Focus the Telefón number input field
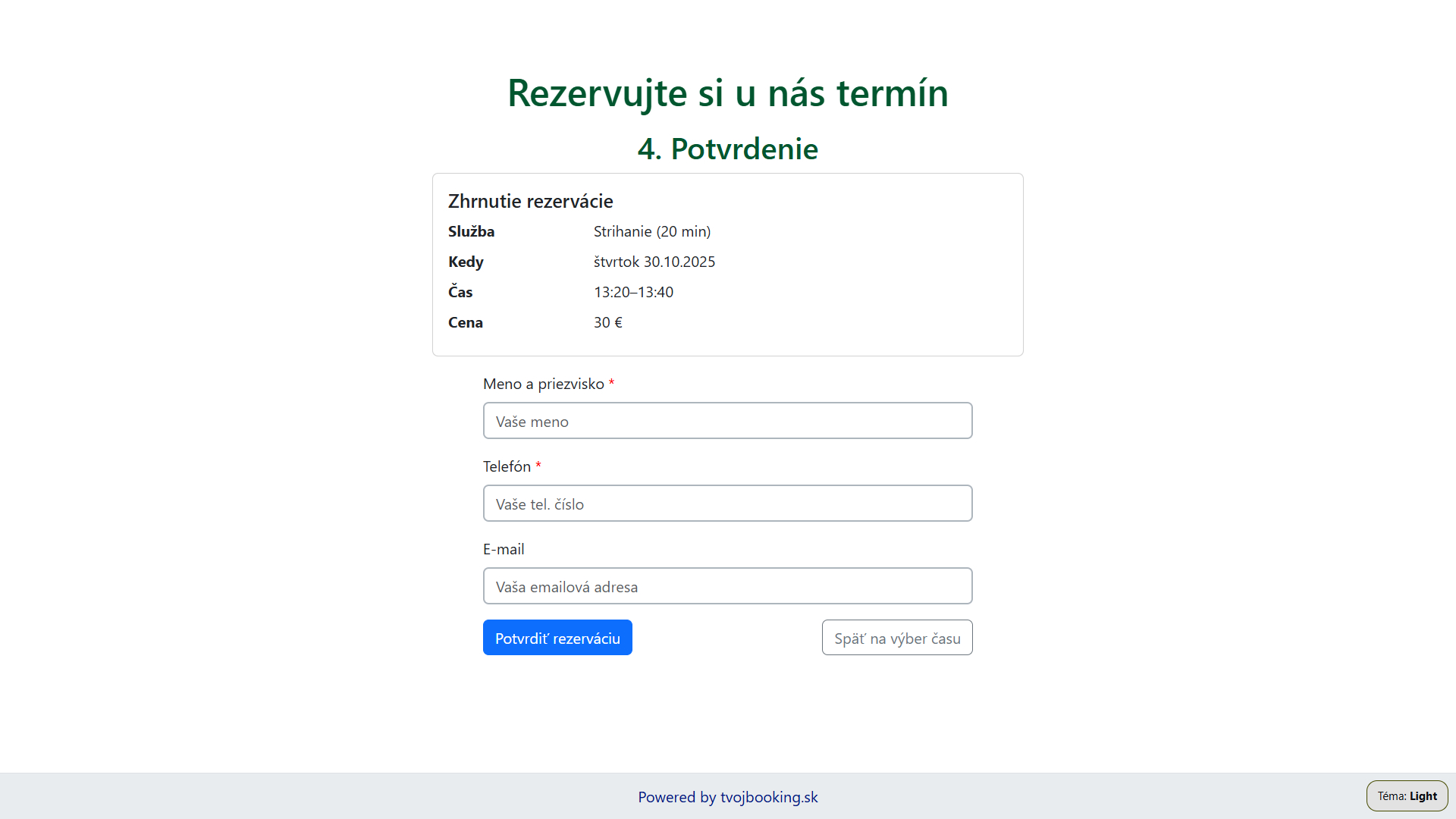This screenshot has height=819, width=1456. pos(727,504)
